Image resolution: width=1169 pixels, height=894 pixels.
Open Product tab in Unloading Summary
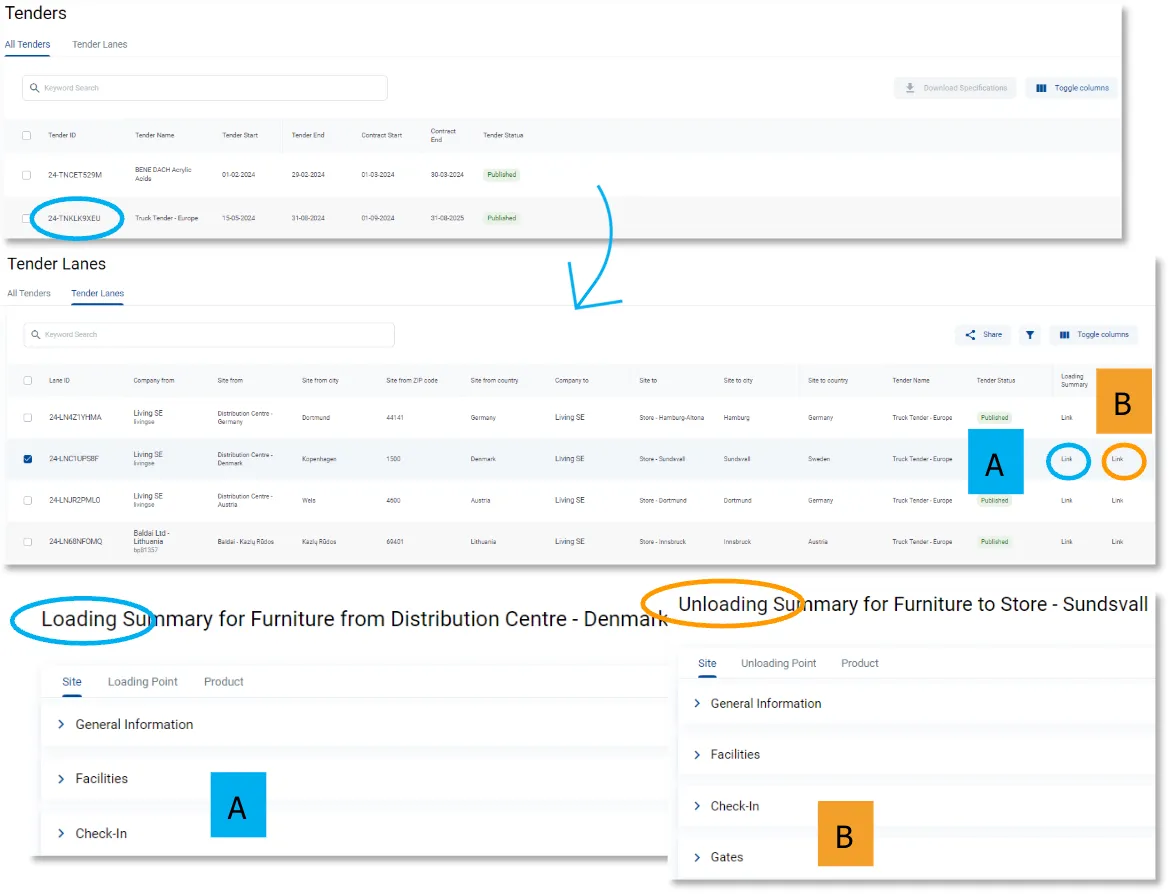pos(860,663)
